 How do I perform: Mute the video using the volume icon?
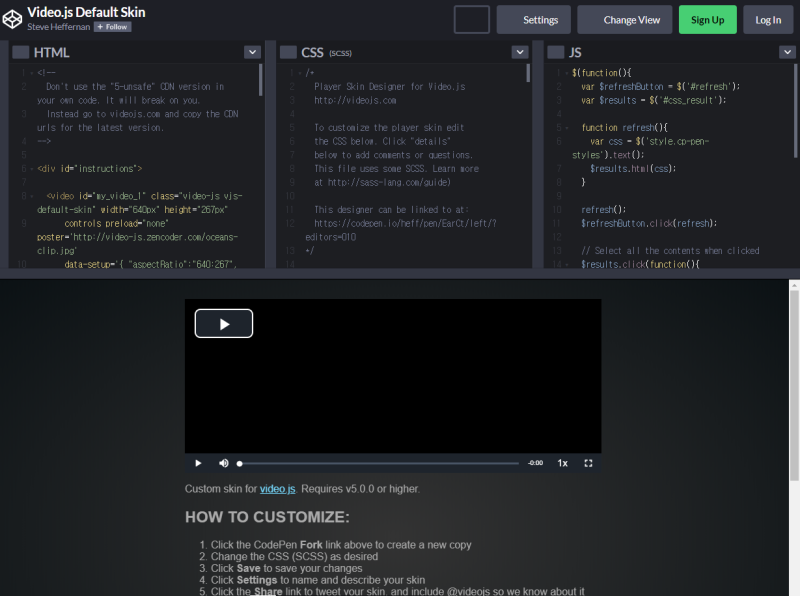[224, 463]
